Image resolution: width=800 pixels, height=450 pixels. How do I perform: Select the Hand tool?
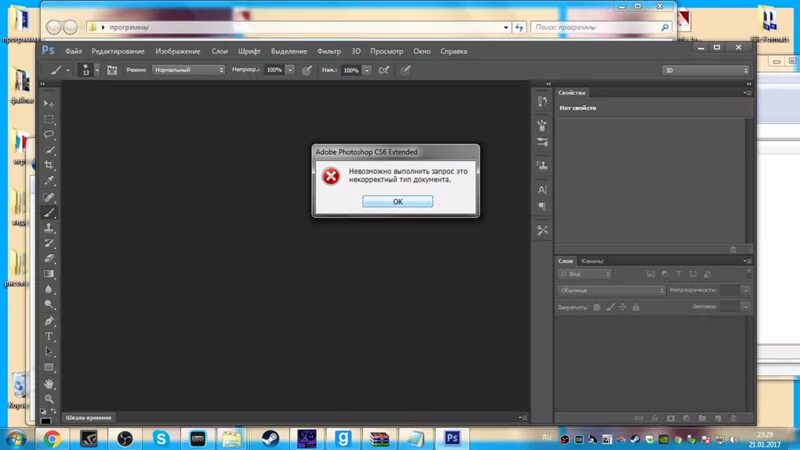(49, 384)
